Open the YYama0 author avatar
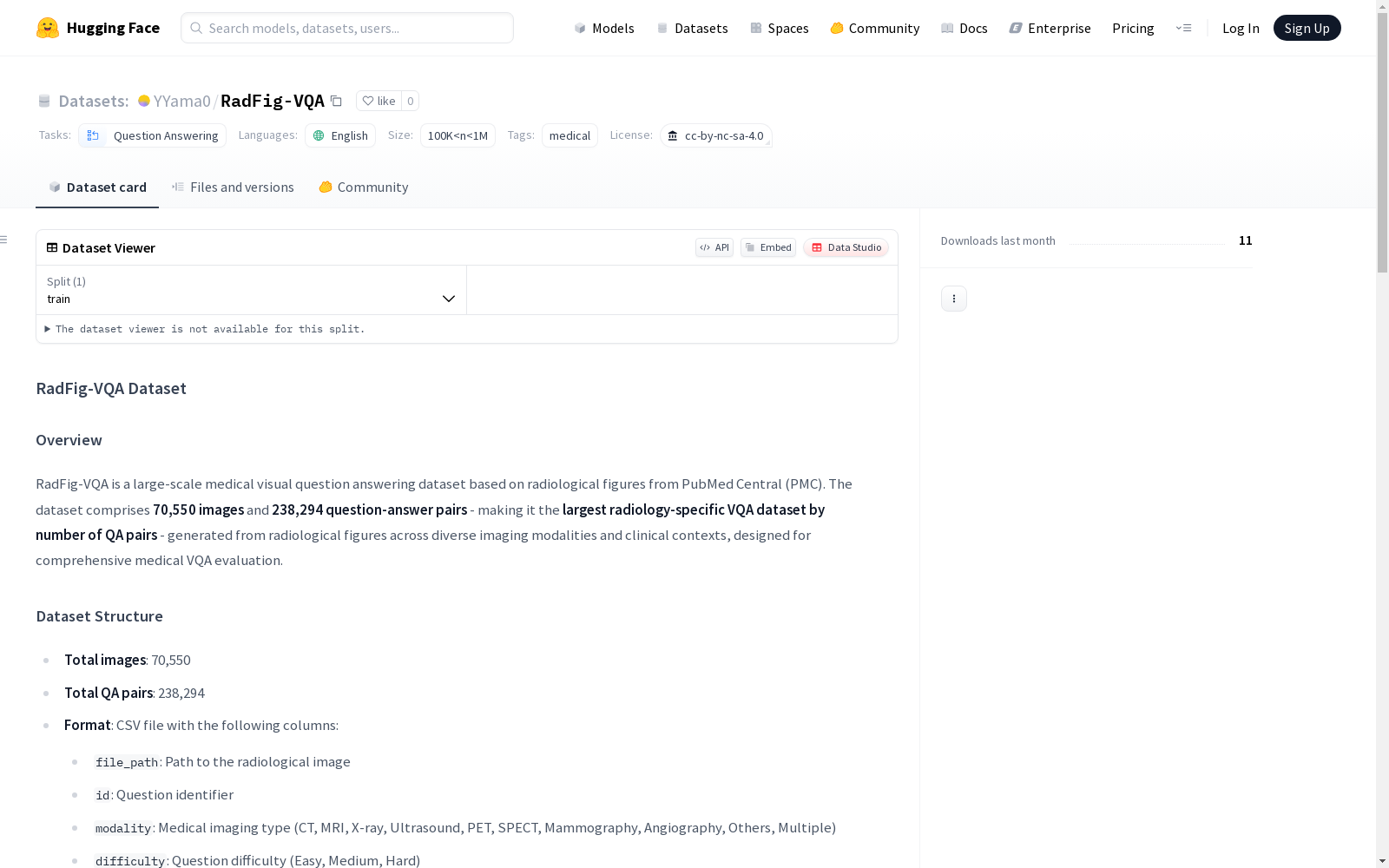 point(144,101)
